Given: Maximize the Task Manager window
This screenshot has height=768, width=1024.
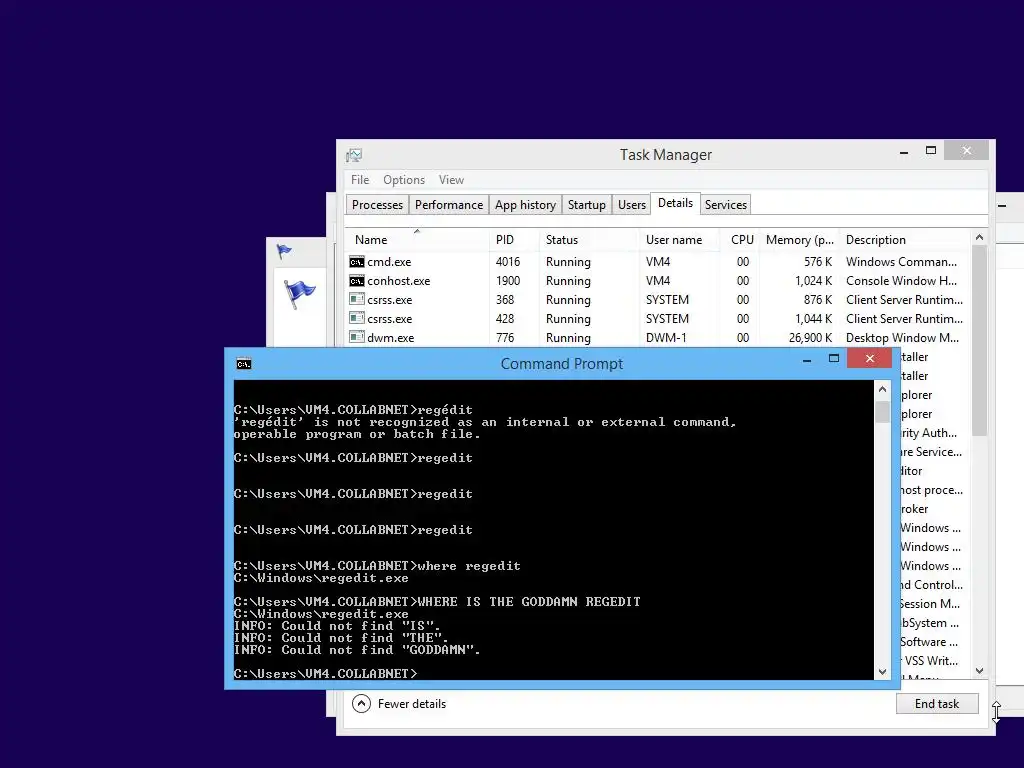Looking at the screenshot, I should click(931, 151).
